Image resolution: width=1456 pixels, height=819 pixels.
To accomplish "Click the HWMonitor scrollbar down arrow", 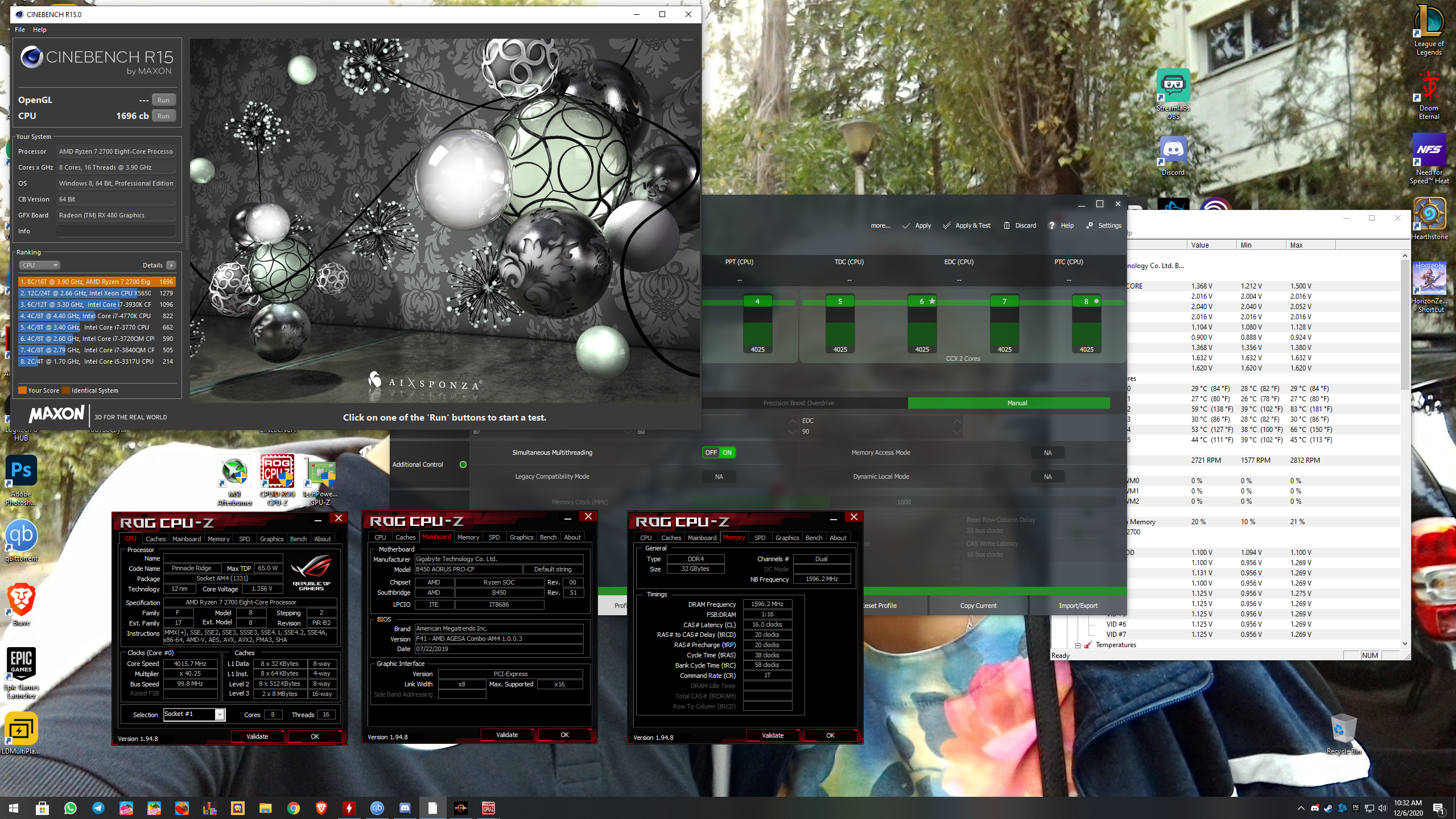I will (x=1405, y=643).
